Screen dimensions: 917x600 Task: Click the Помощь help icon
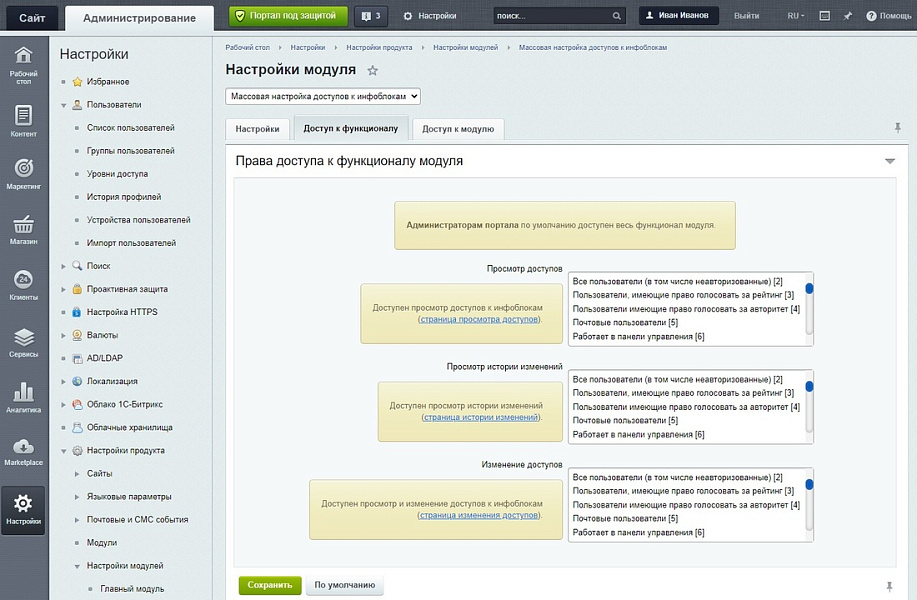[x=888, y=14]
